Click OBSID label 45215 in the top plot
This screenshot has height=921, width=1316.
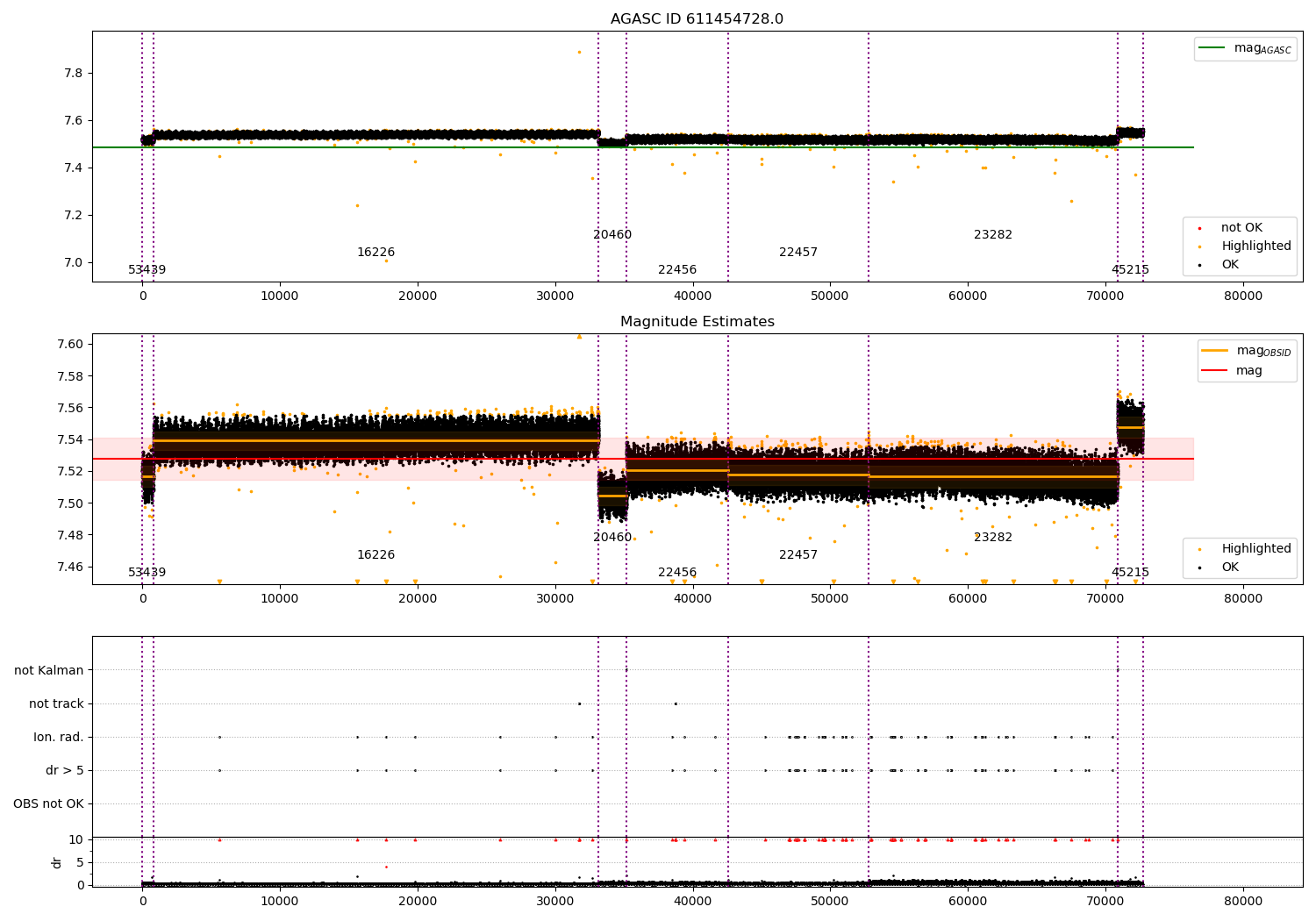(x=1130, y=270)
